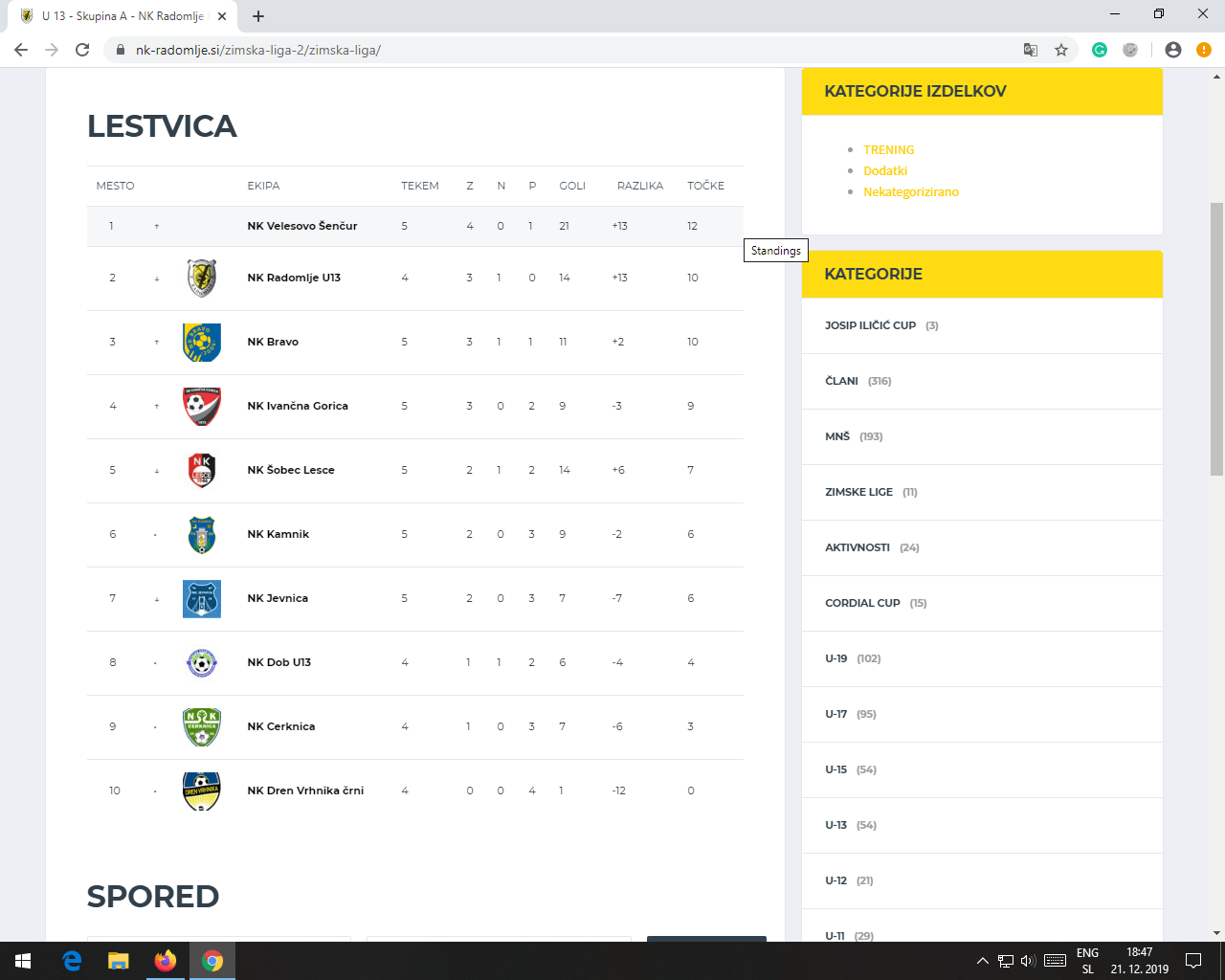Click the NK Ivančna Gorica crest
The height and width of the screenshot is (980, 1225).
[202, 406]
